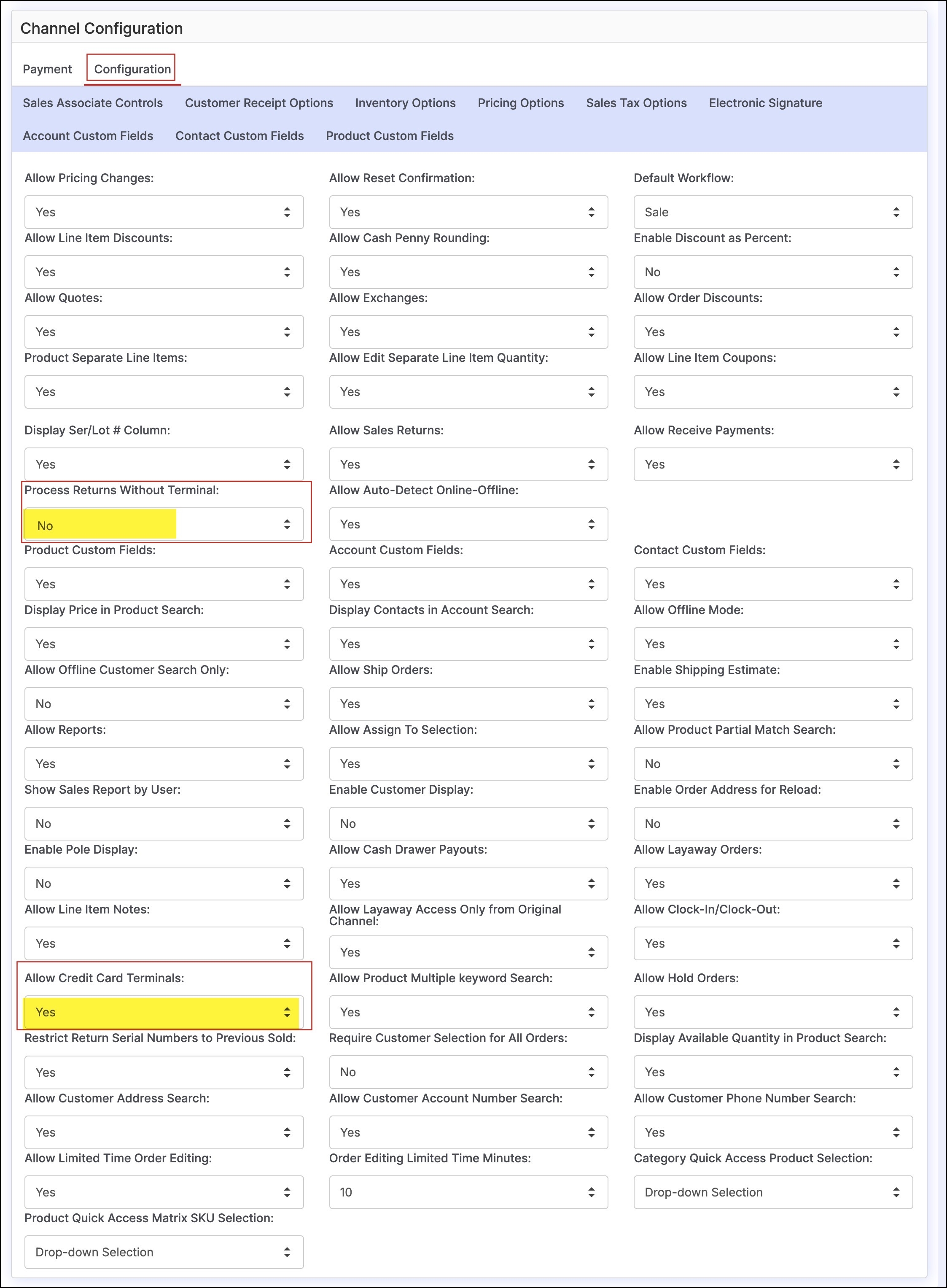The image size is (947, 1288).
Task: Go to Customer Receipt Options
Action: point(258,103)
